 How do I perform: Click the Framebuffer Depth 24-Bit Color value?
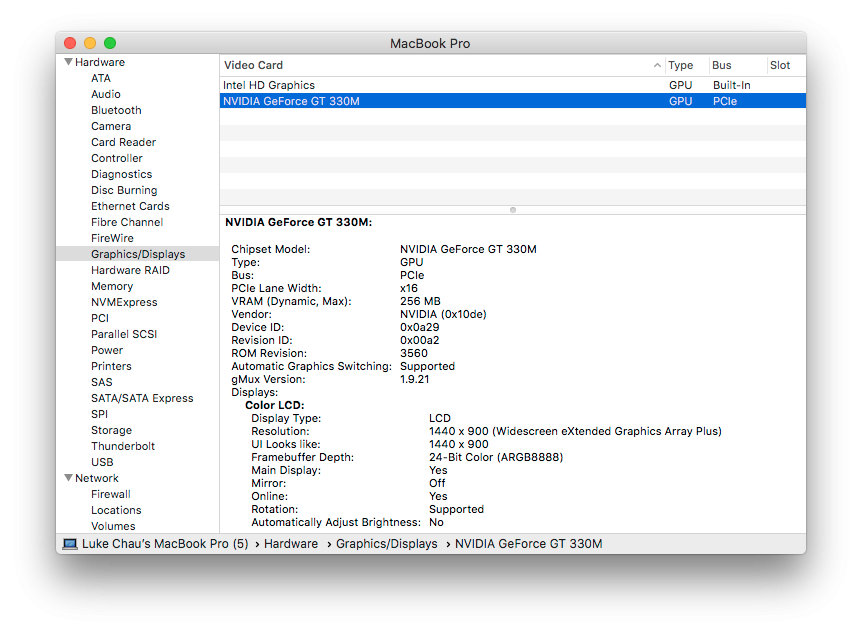496,457
